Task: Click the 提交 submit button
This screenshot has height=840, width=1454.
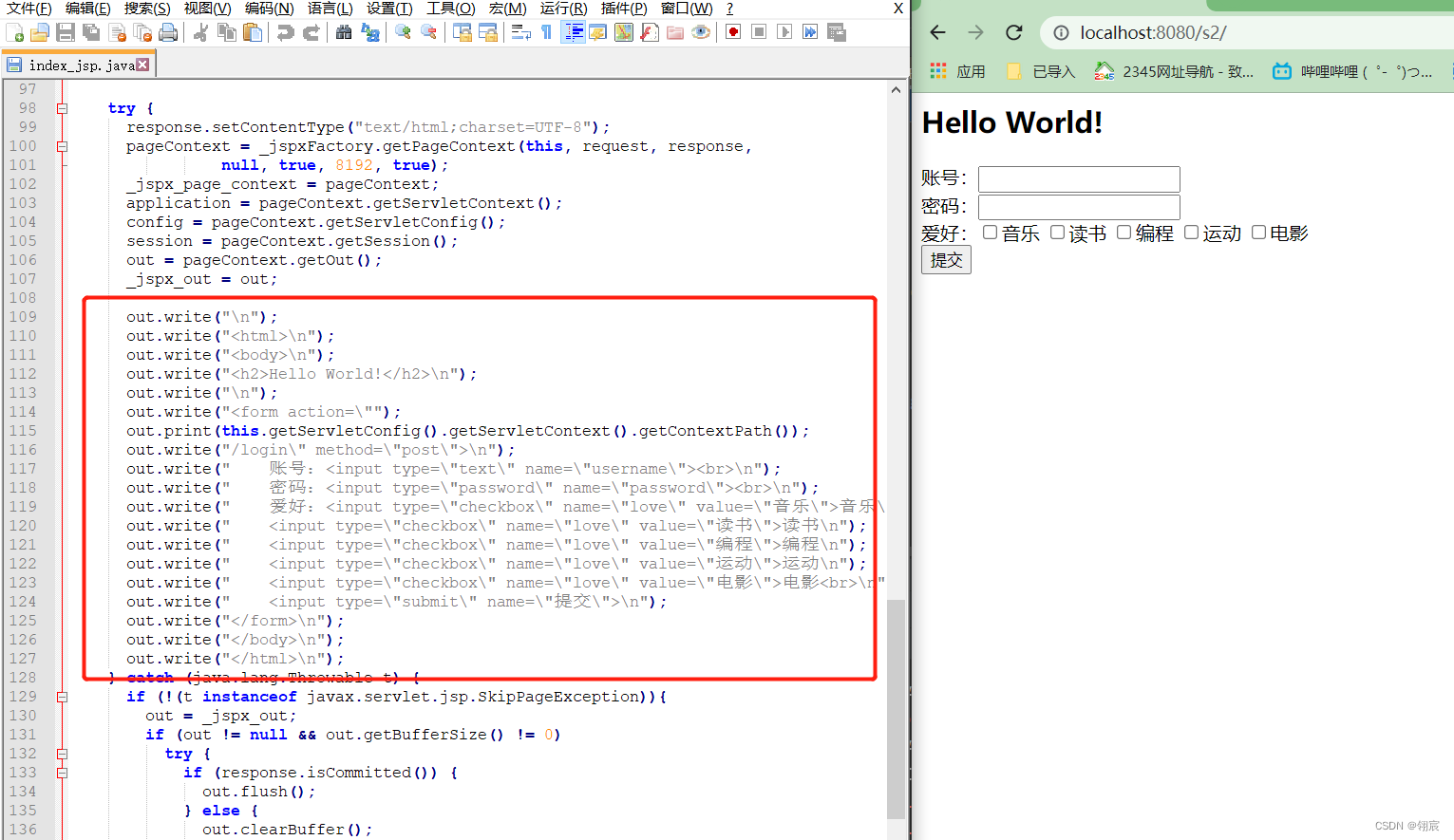Action: 946,260
